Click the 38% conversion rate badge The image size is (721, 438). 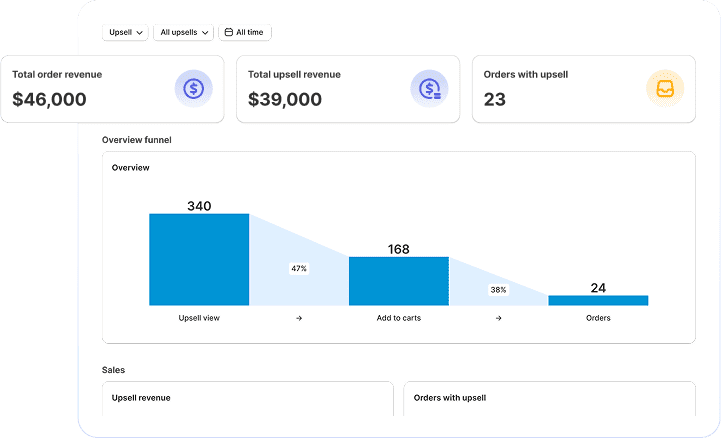(x=498, y=290)
